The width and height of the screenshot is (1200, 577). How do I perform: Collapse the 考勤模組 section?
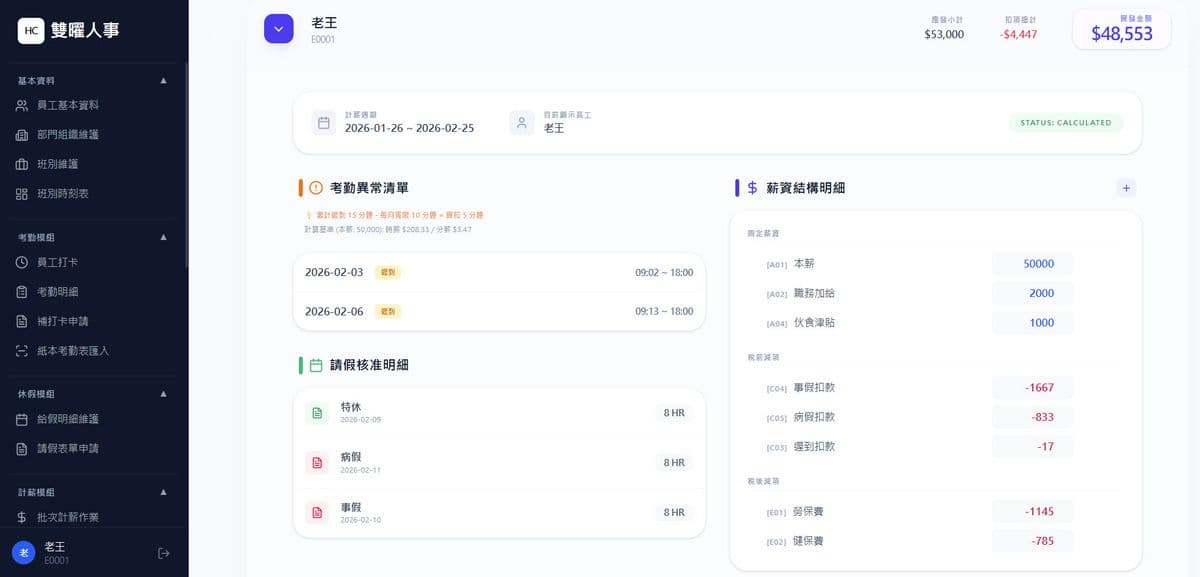[166, 237]
